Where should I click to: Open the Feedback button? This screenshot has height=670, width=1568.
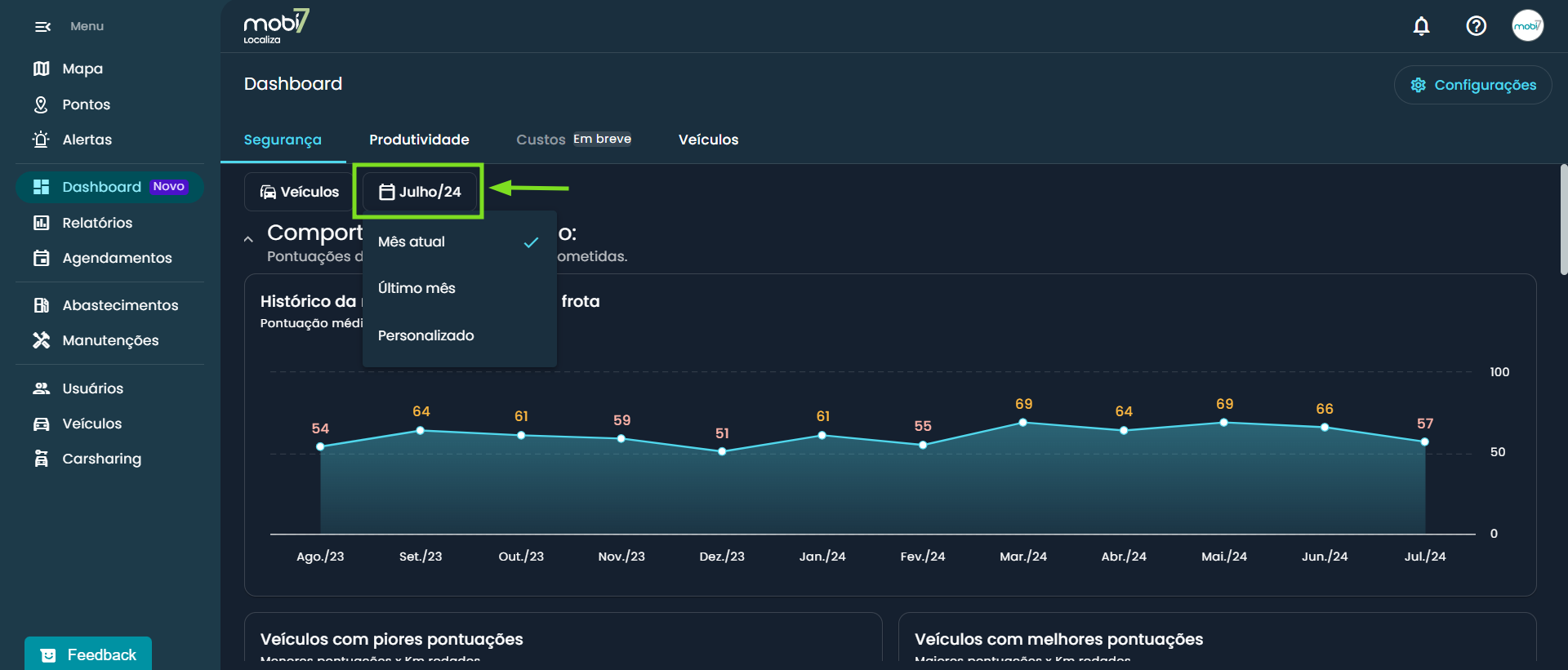[x=88, y=654]
